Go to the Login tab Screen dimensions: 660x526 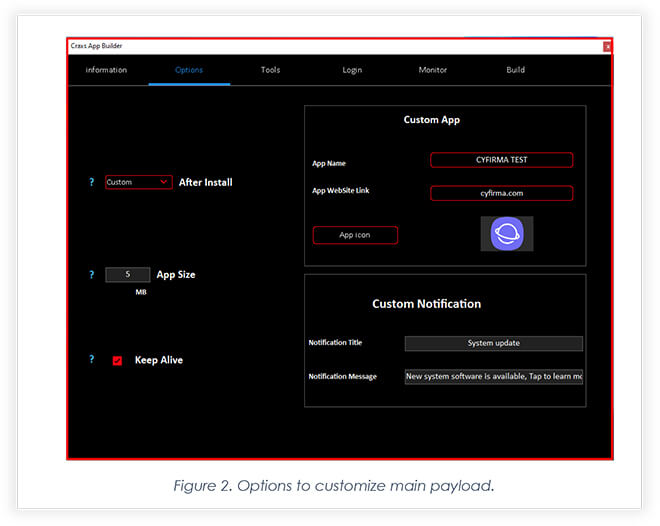pos(352,70)
